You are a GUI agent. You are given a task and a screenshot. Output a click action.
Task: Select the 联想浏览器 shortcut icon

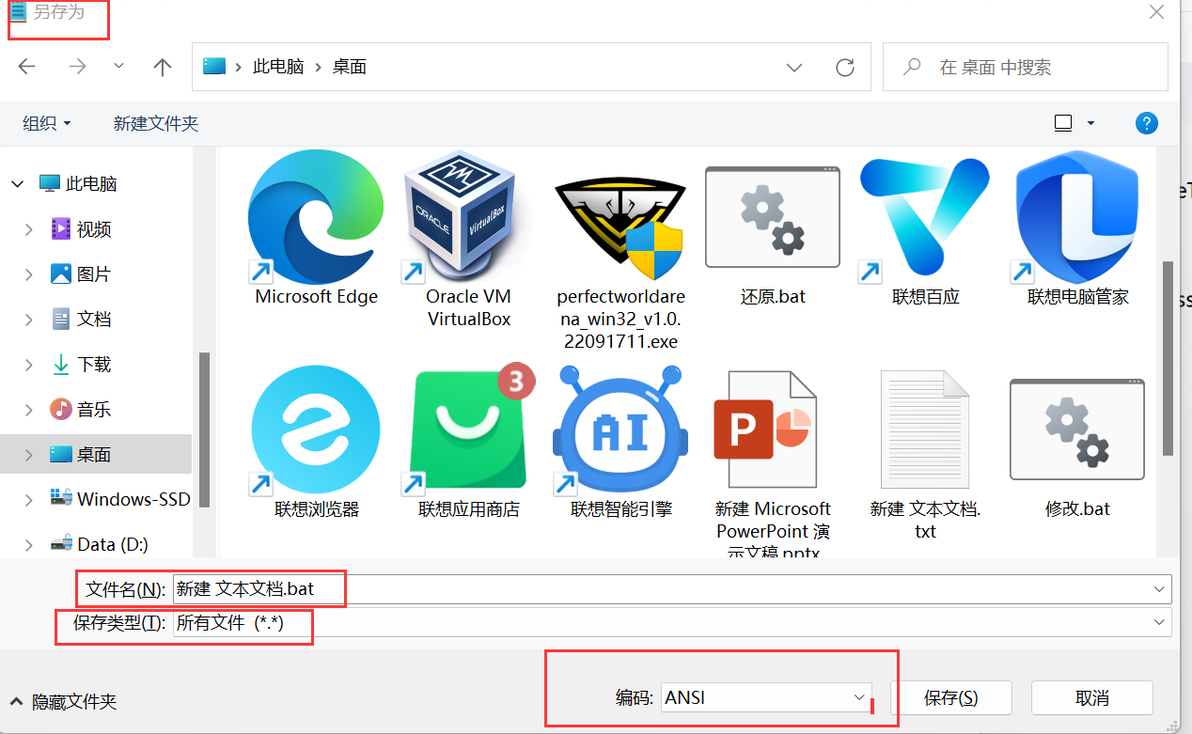coord(315,429)
